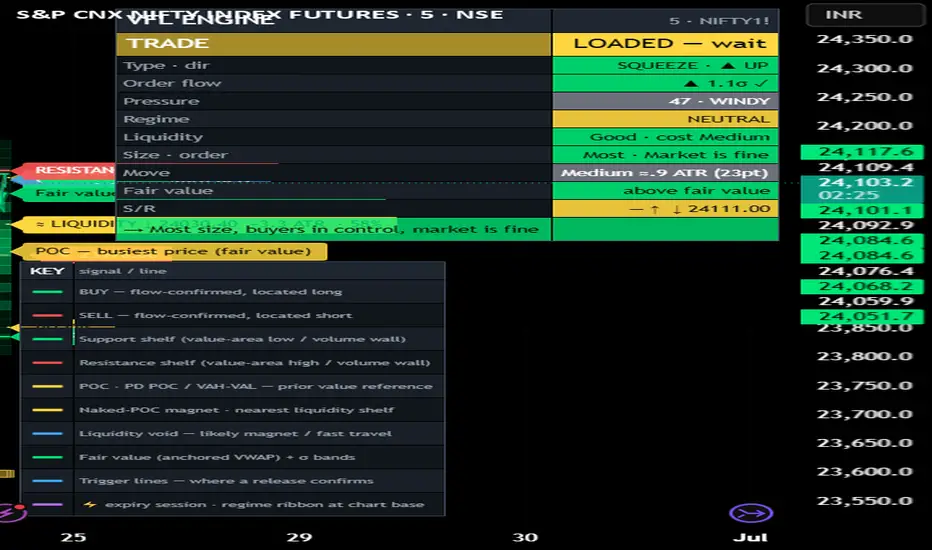Click the Move row label
Image resolution: width=932 pixels, height=550 pixels.
tap(146, 172)
